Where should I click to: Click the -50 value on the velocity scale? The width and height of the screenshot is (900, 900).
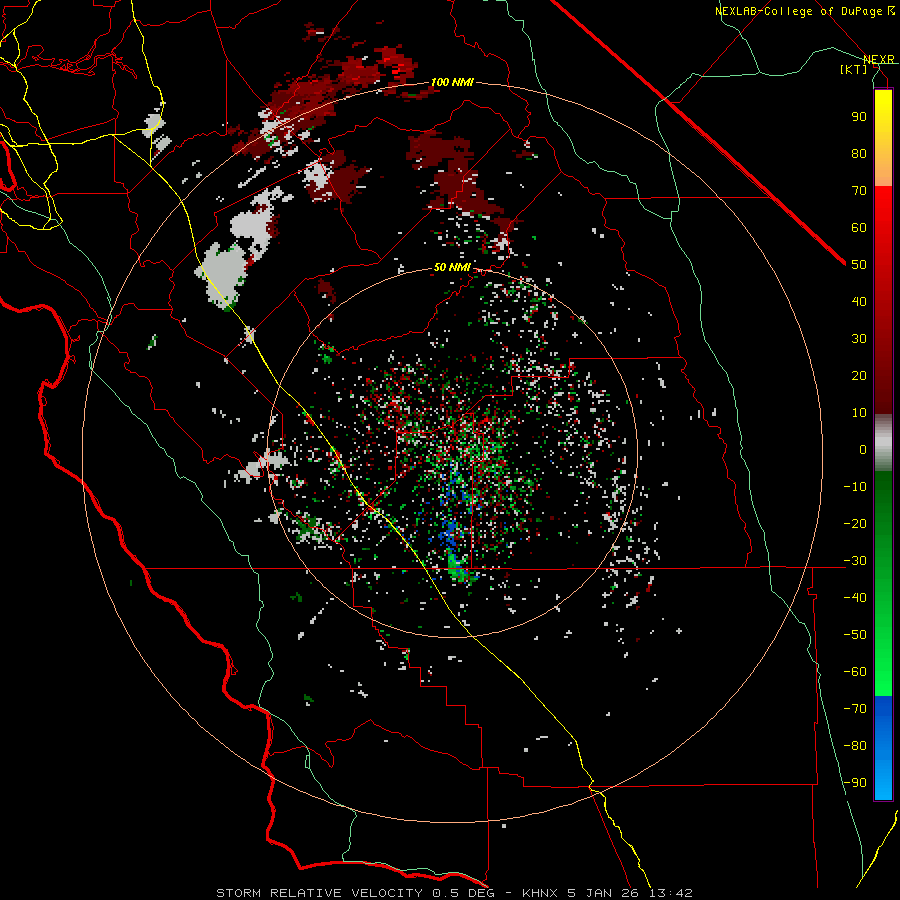tap(855, 635)
